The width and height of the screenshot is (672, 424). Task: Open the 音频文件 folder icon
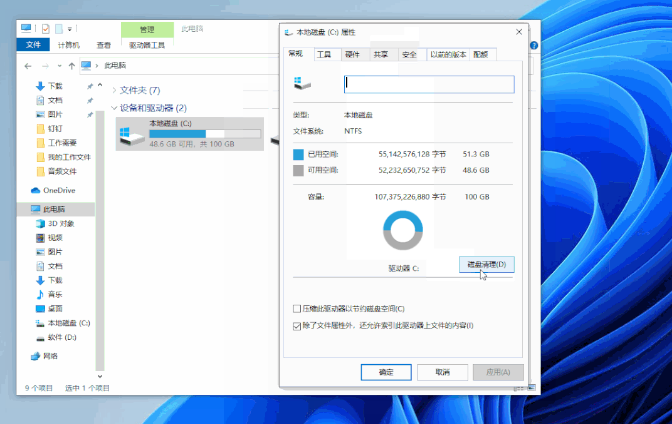[x=41, y=171]
